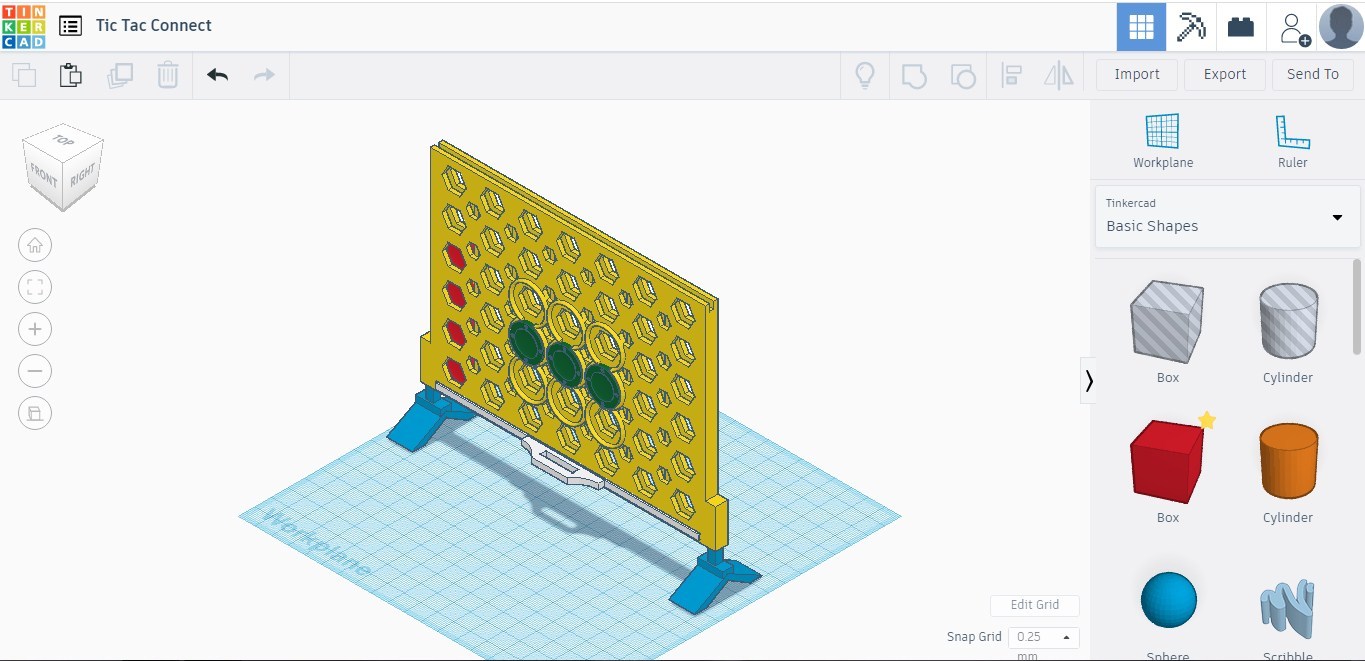Open the Snap Grid 0.25 dropdown

(x=1043, y=637)
